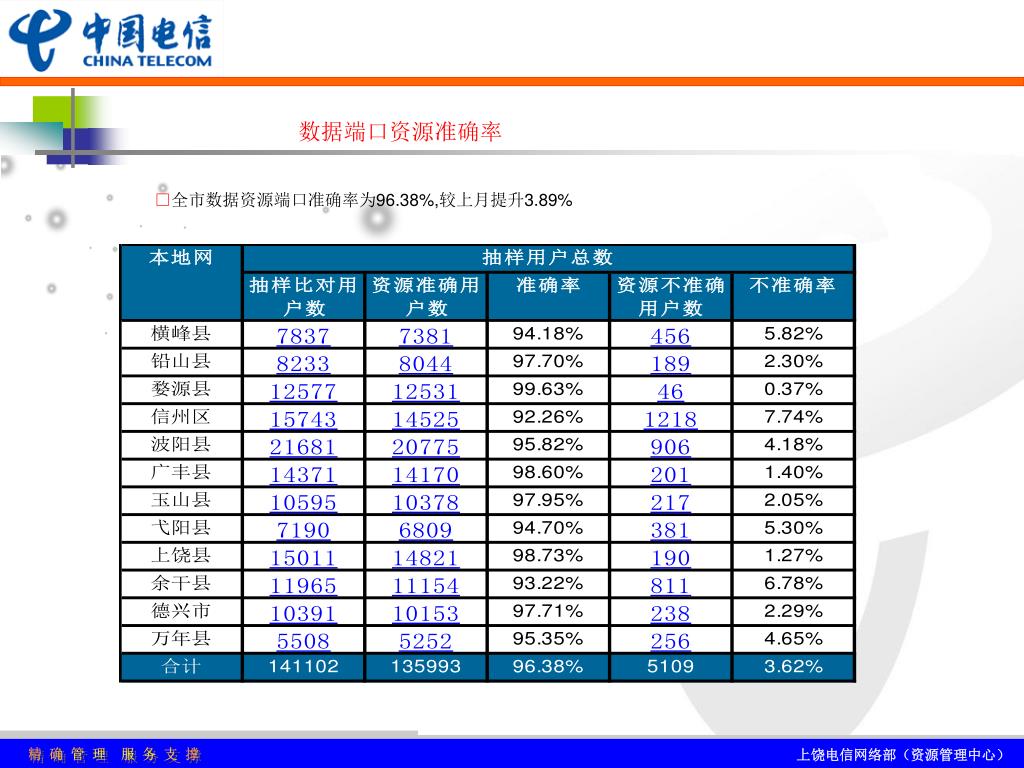The width and height of the screenshot is (1024, 768).
Task: Open link 11965 in 余干县 row
Action: [x=303, y=586]
